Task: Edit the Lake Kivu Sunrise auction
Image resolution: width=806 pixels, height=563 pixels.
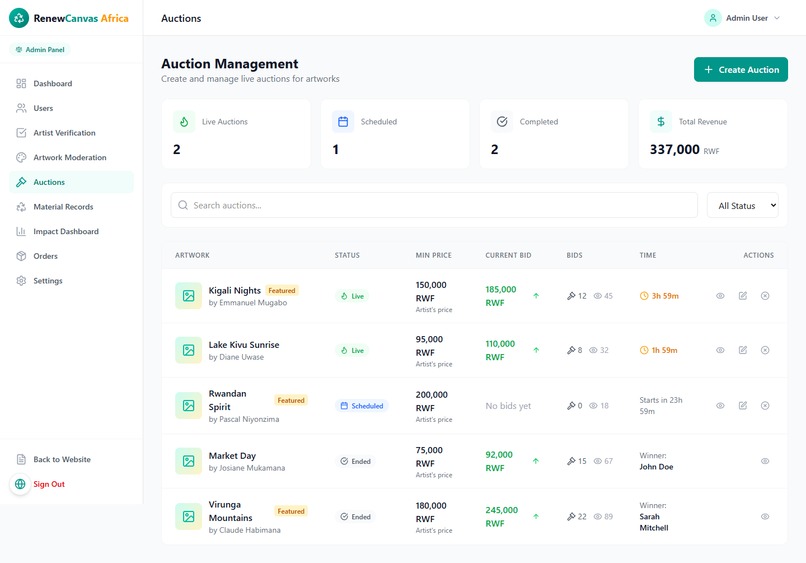Action: pyautogui.click(x=743, y=350)
